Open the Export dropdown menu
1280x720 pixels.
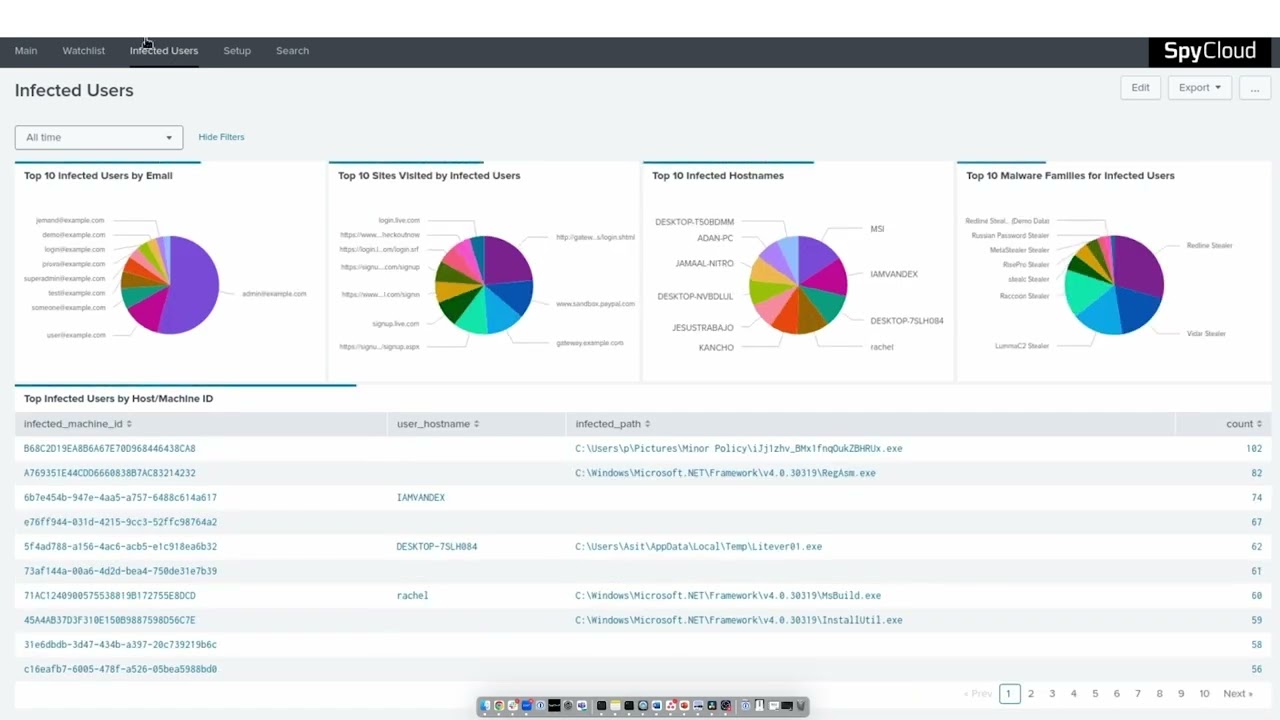pos(1199,87)
